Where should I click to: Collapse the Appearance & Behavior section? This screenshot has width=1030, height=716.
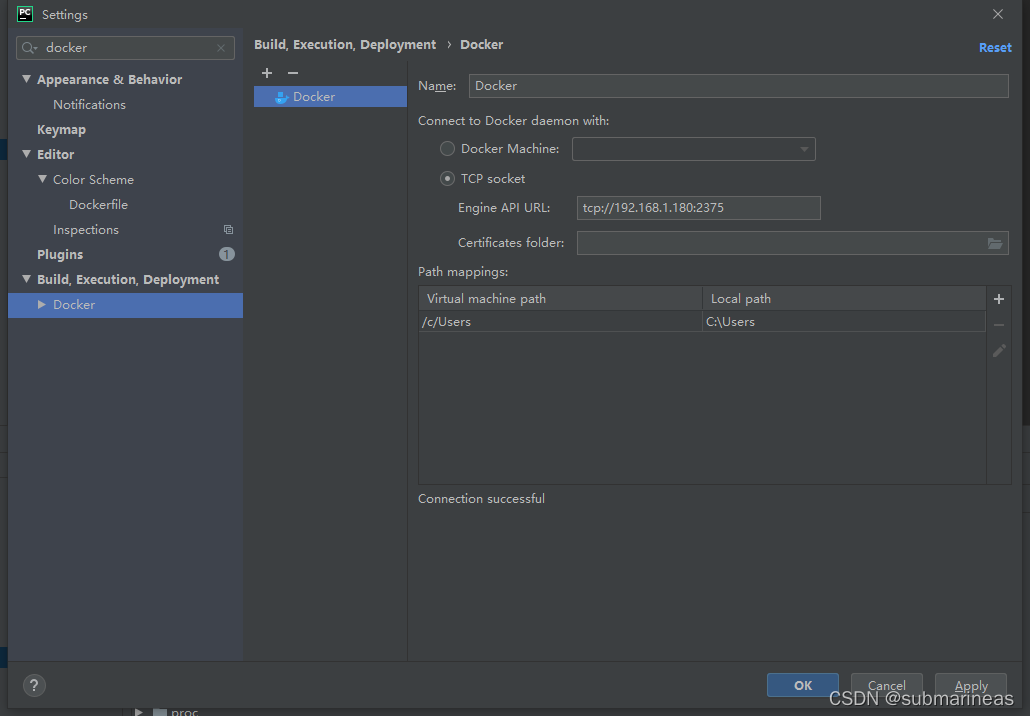26,79
